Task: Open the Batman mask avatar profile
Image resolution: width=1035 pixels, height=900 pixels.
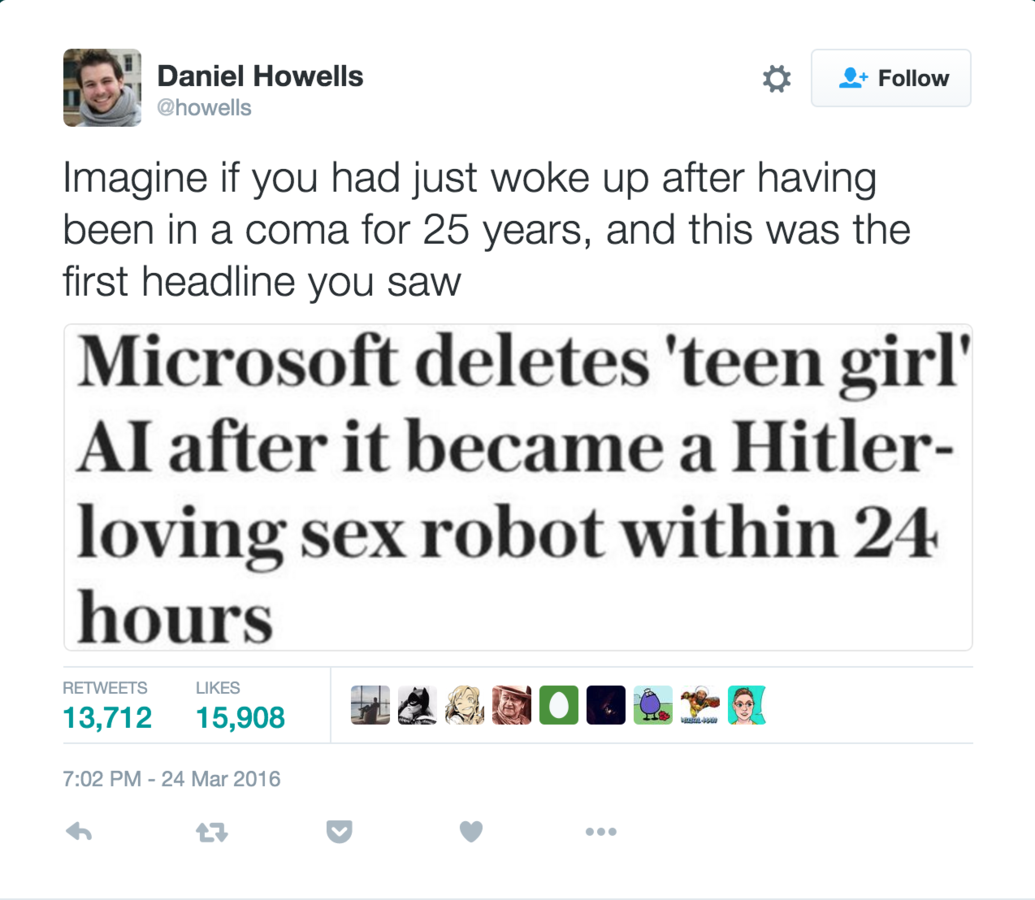Action: [417, 705]
